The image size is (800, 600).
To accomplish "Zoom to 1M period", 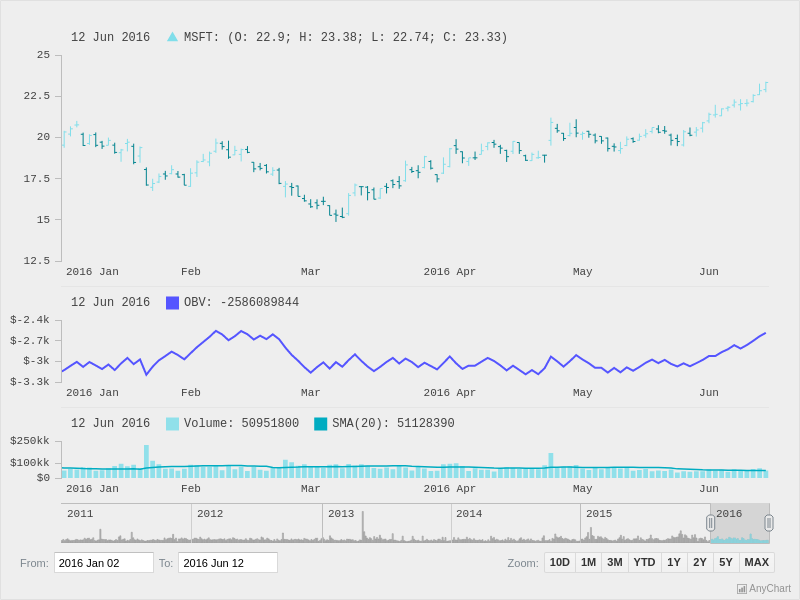I will pos(588,562).
